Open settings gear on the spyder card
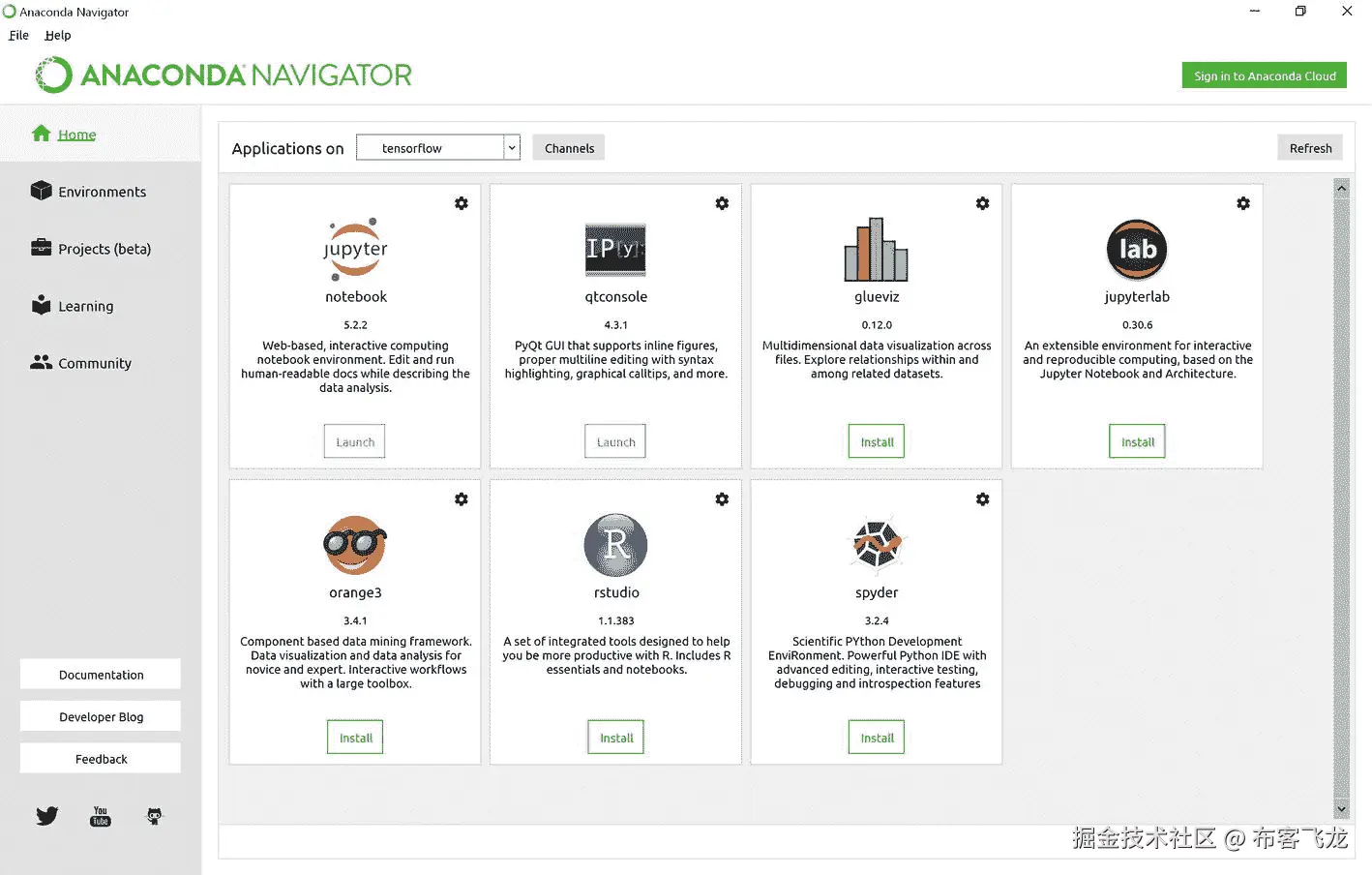This screenshot has height=875, width=1372. click(x=982, y=499)
